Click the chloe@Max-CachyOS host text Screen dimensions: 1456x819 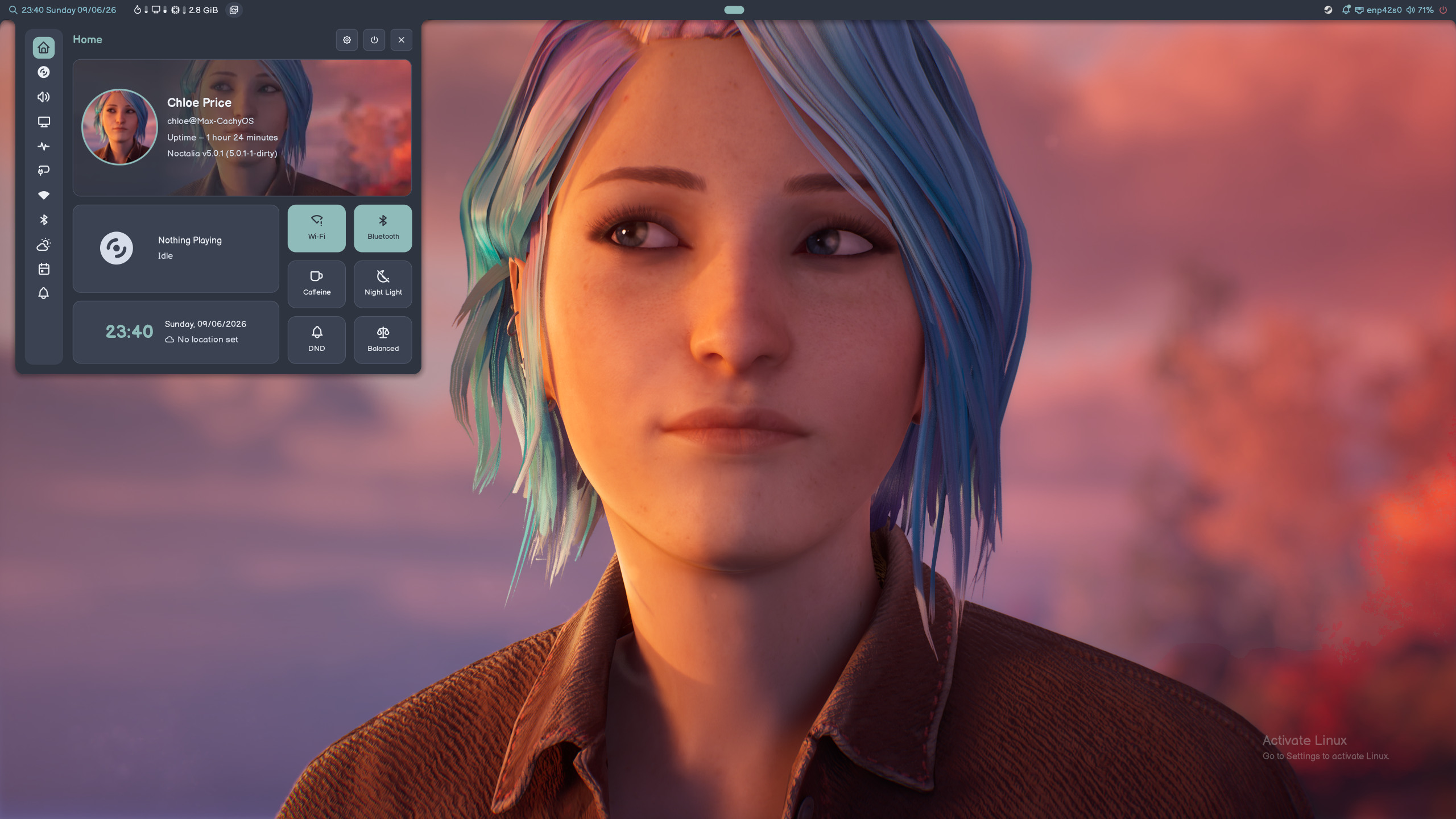coord(210,121)
